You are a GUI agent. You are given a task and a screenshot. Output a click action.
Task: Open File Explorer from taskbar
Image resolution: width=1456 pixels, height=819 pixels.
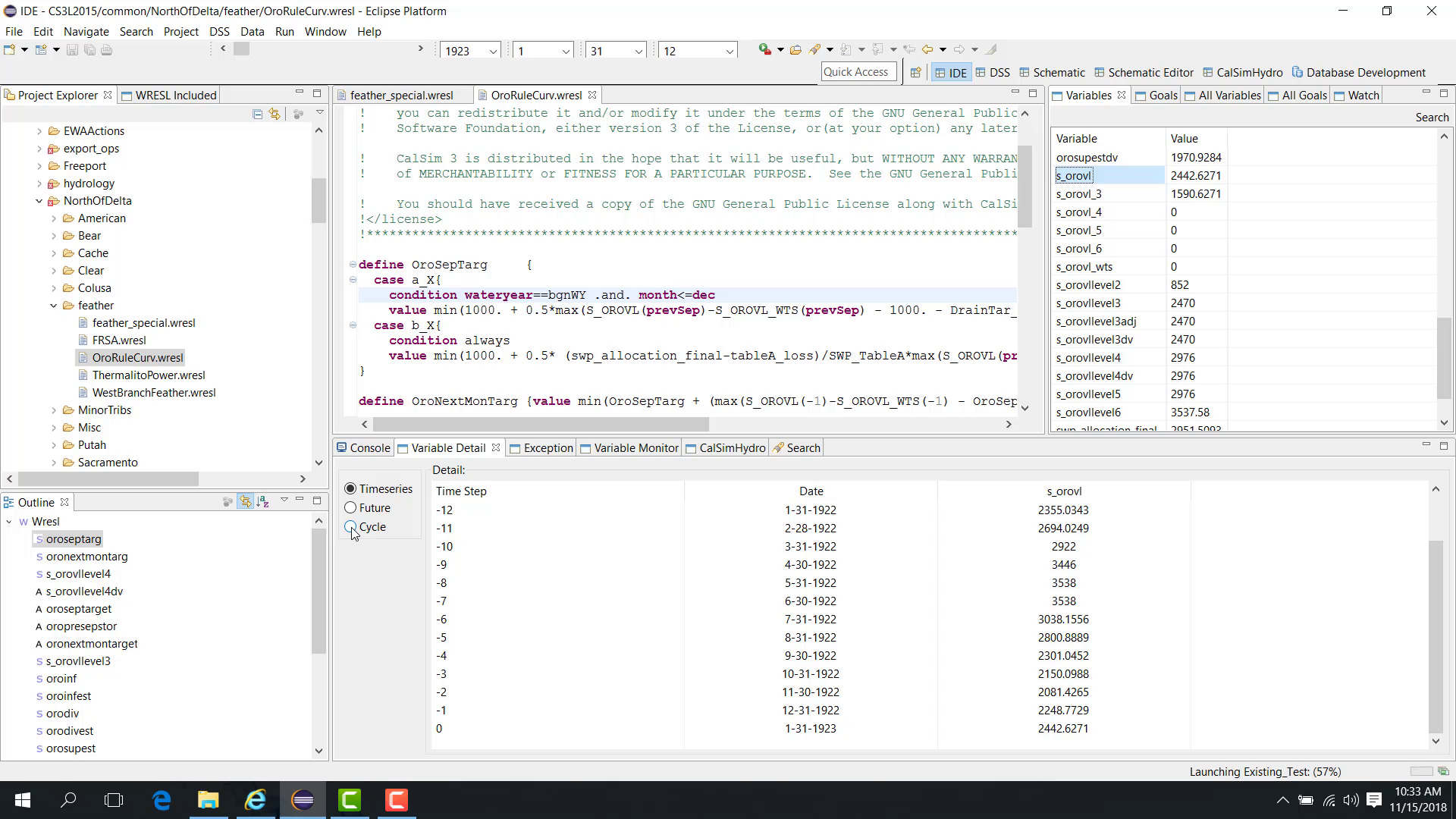coord(208,800)
